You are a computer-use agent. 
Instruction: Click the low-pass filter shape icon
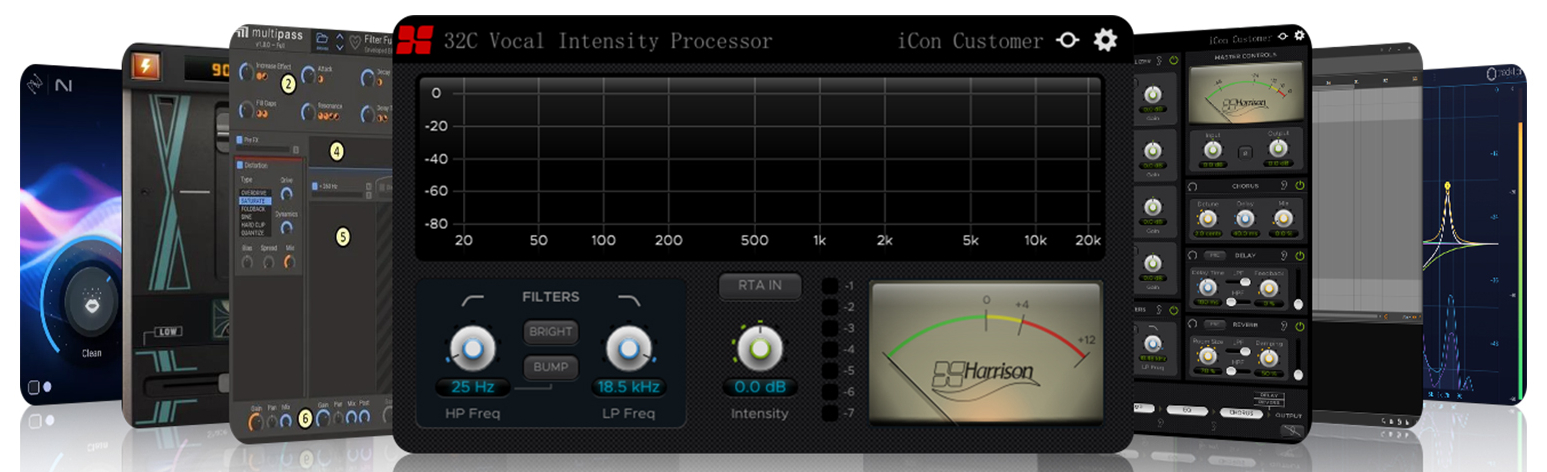click(628, 300)
